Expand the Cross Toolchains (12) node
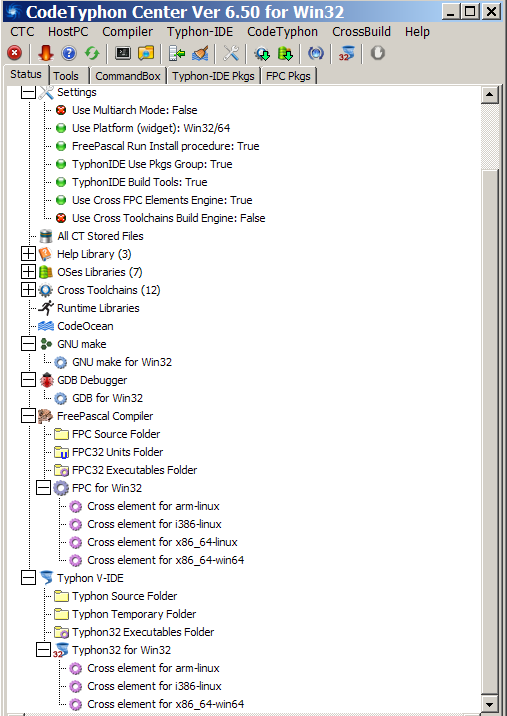 28,290
